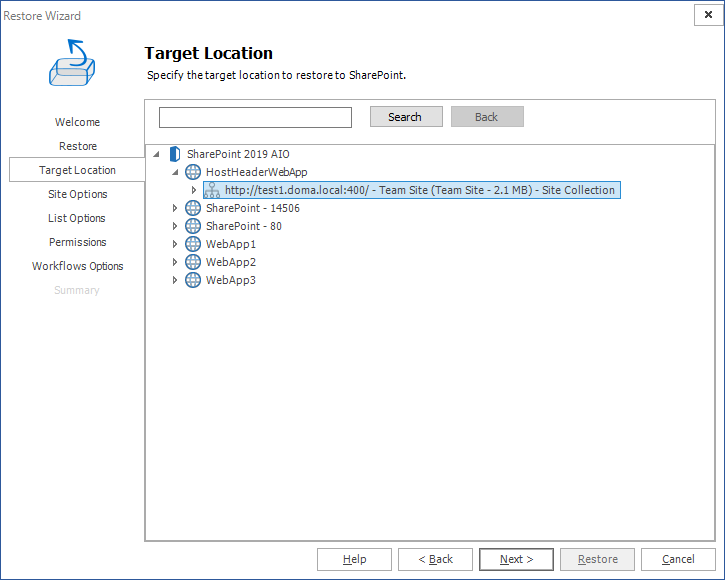The image size is (725, 580).
Task: Click the Next button
Action: (x=516, y=559)
